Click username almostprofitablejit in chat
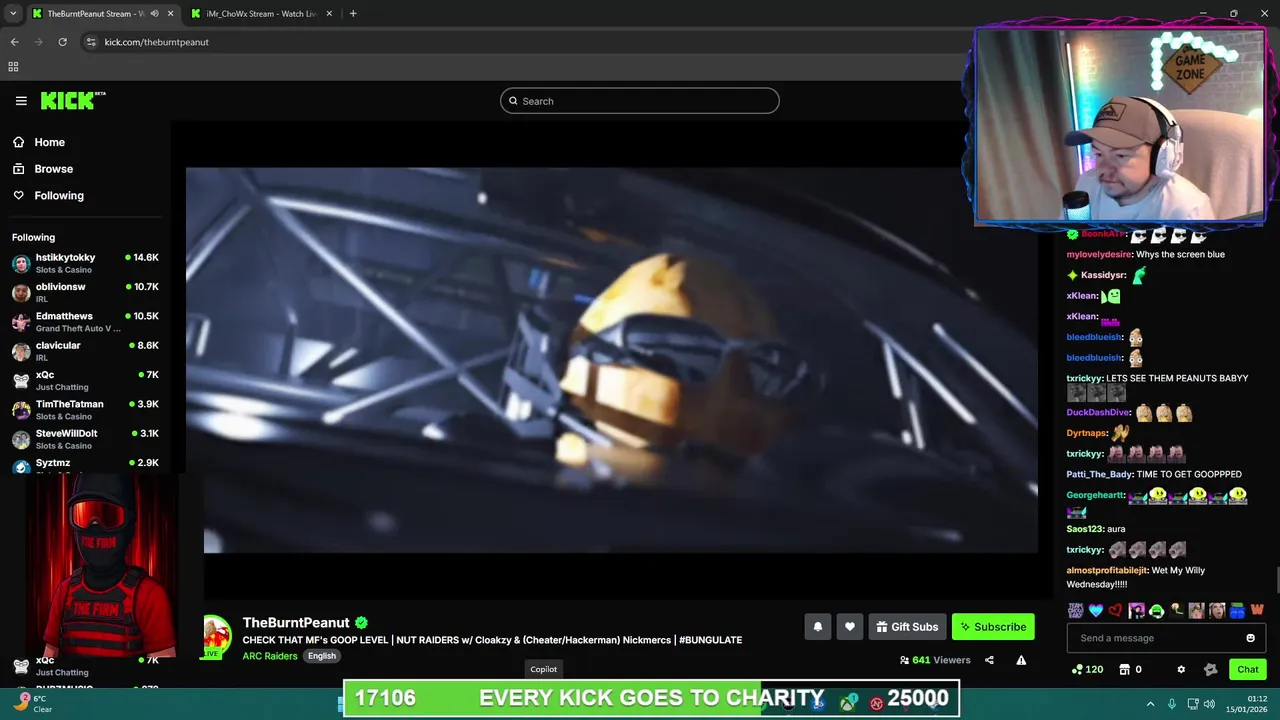Screen dimensions: 1280x720 click(x=1107, y=570)
